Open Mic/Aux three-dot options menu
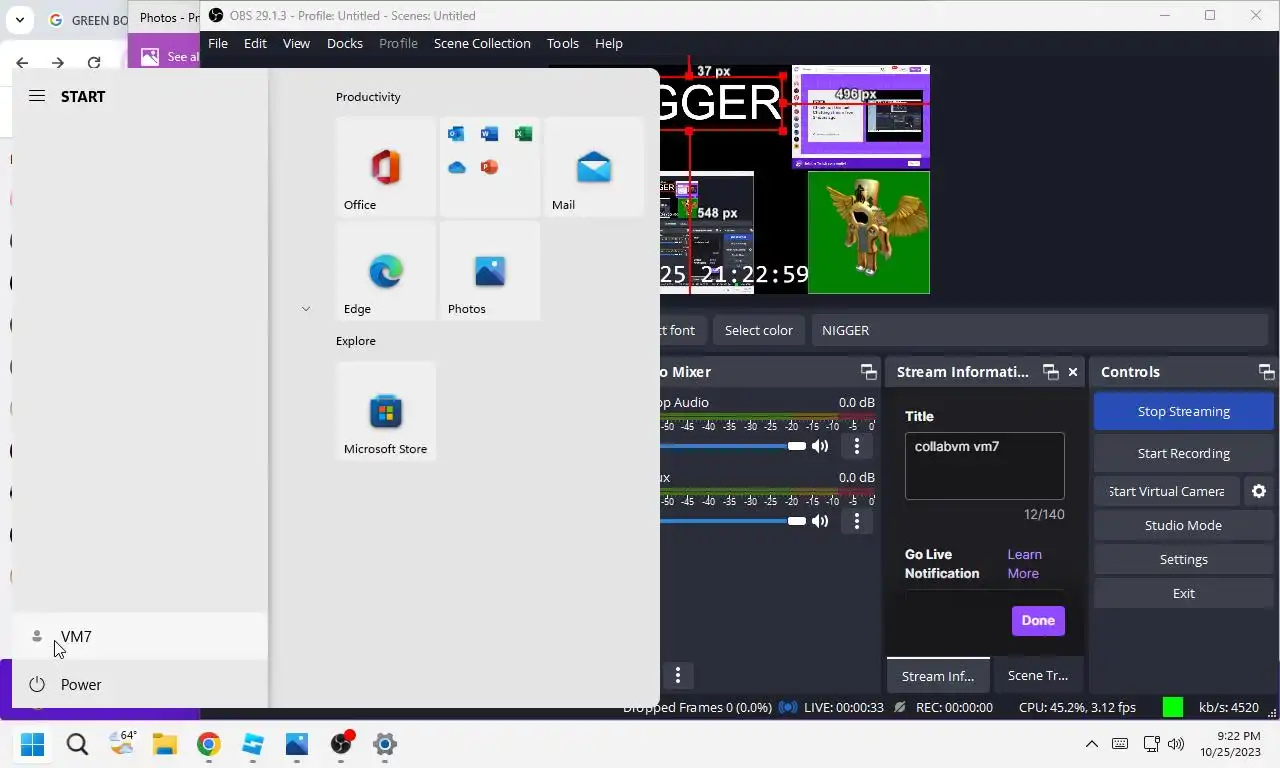 click(x=856, y=521)
